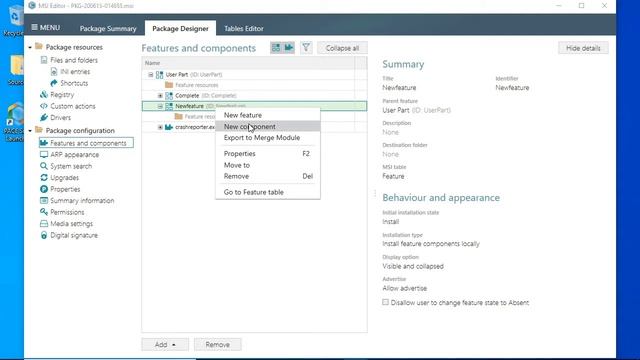Edit the Identifier value Newfeature
This screenshot has width=640, height=360.
click(512, 88)
